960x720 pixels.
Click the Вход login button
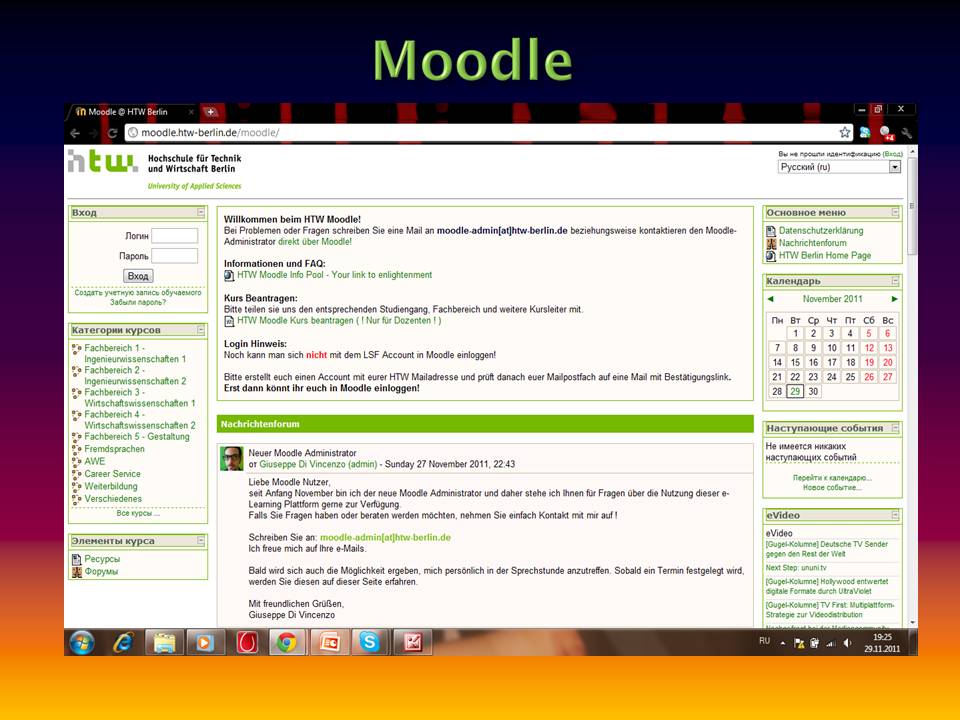pyautogui.click(x=138, y=276)
